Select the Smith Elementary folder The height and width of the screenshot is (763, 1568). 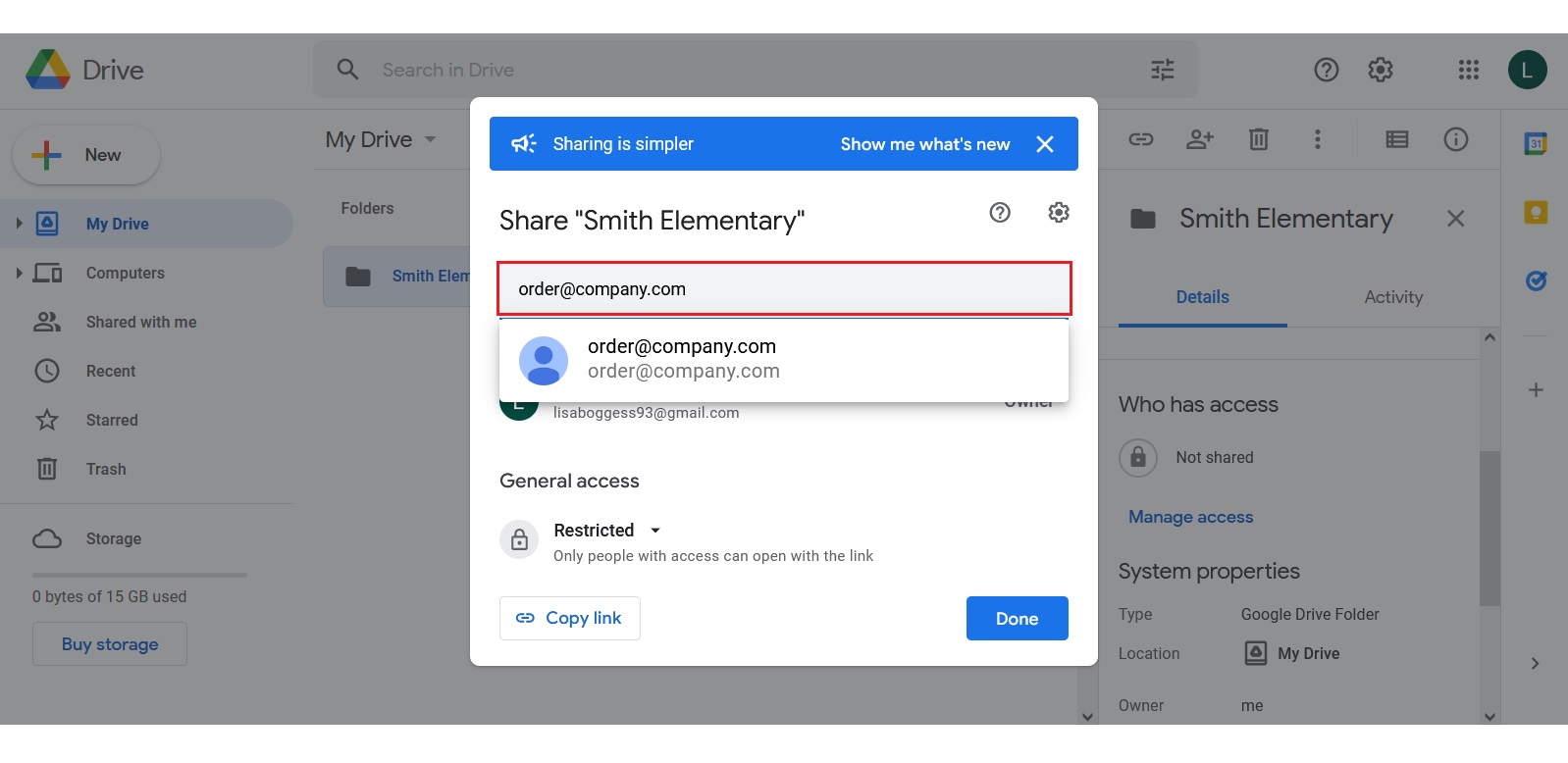click(397, 277)
